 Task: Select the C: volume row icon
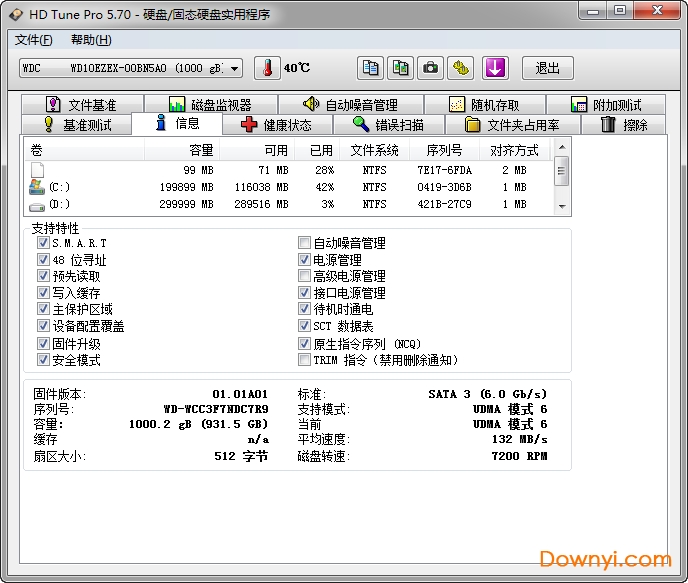click(37, 187)
